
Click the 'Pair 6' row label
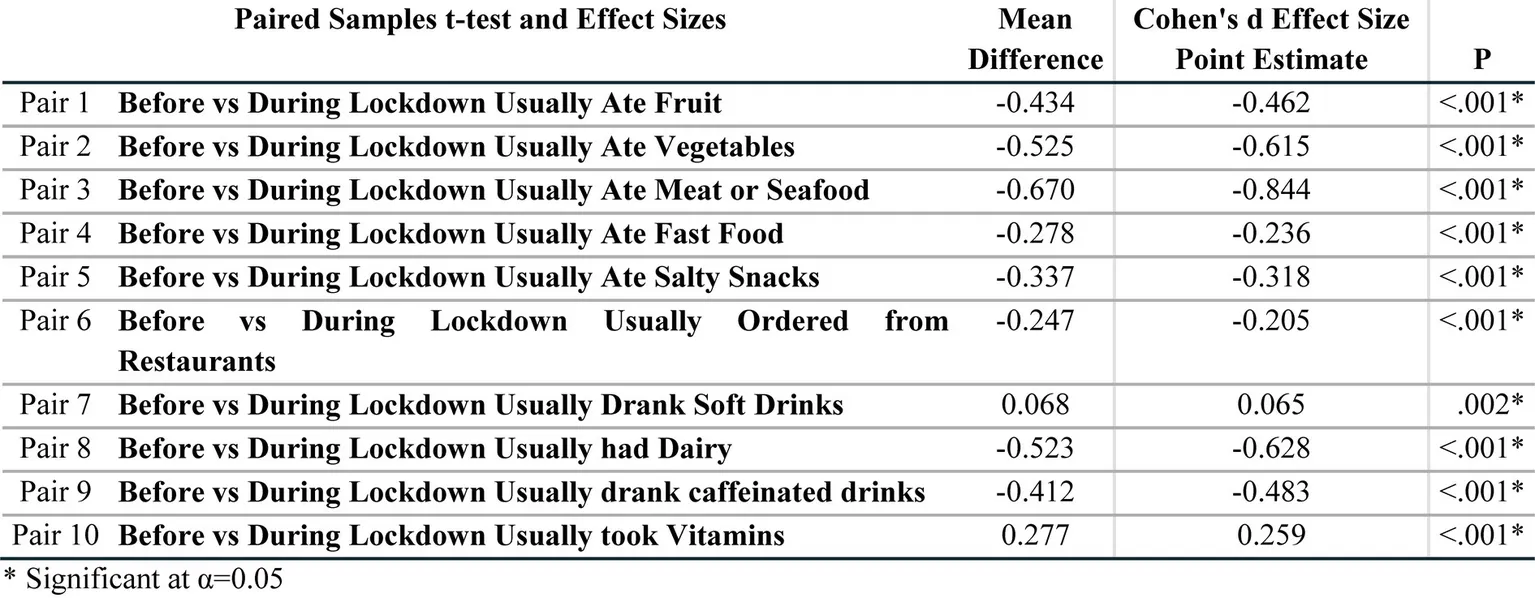point(56,321)
